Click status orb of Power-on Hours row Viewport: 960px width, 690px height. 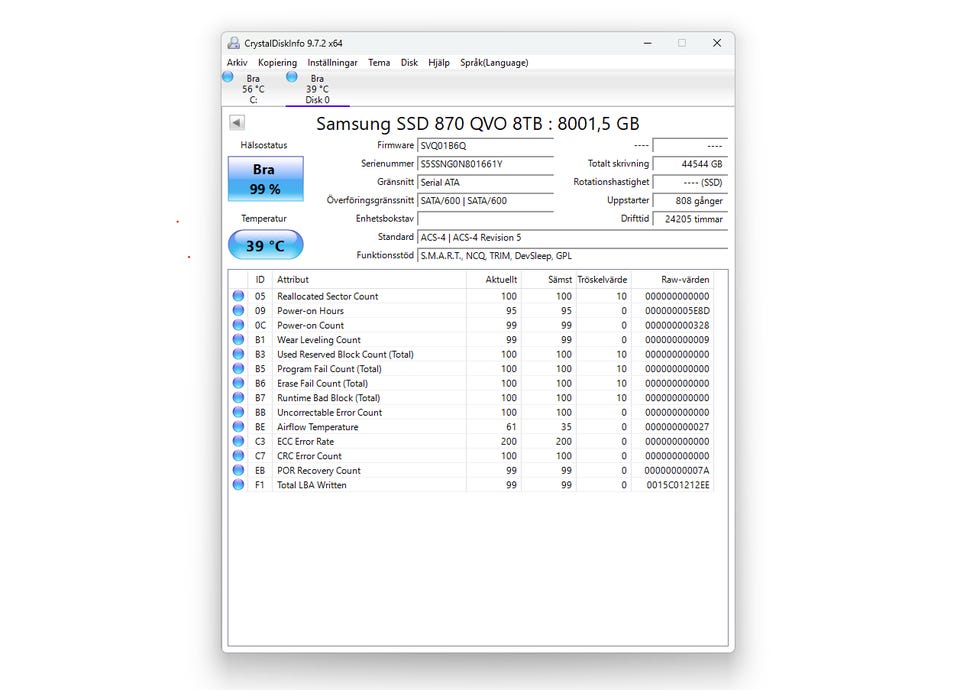tap(238, 310)
